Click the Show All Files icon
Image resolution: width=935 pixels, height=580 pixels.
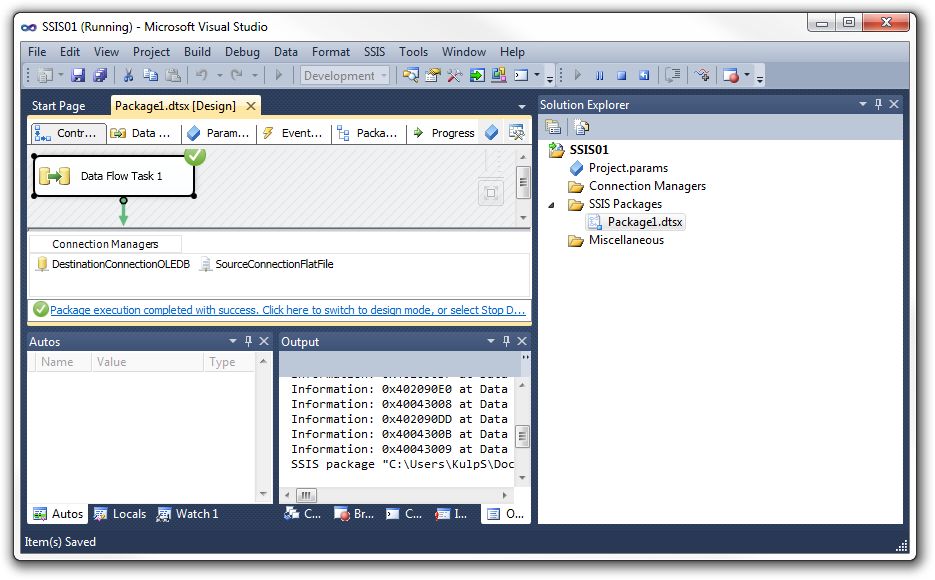tap(581, 127)
